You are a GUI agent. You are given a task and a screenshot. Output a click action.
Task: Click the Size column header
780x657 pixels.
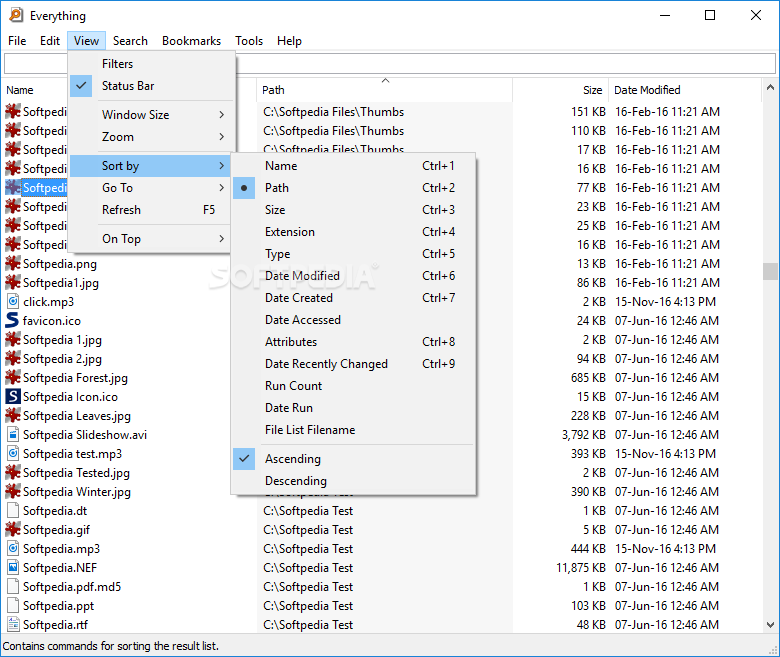pyautogui.click(x=561, y=90)
